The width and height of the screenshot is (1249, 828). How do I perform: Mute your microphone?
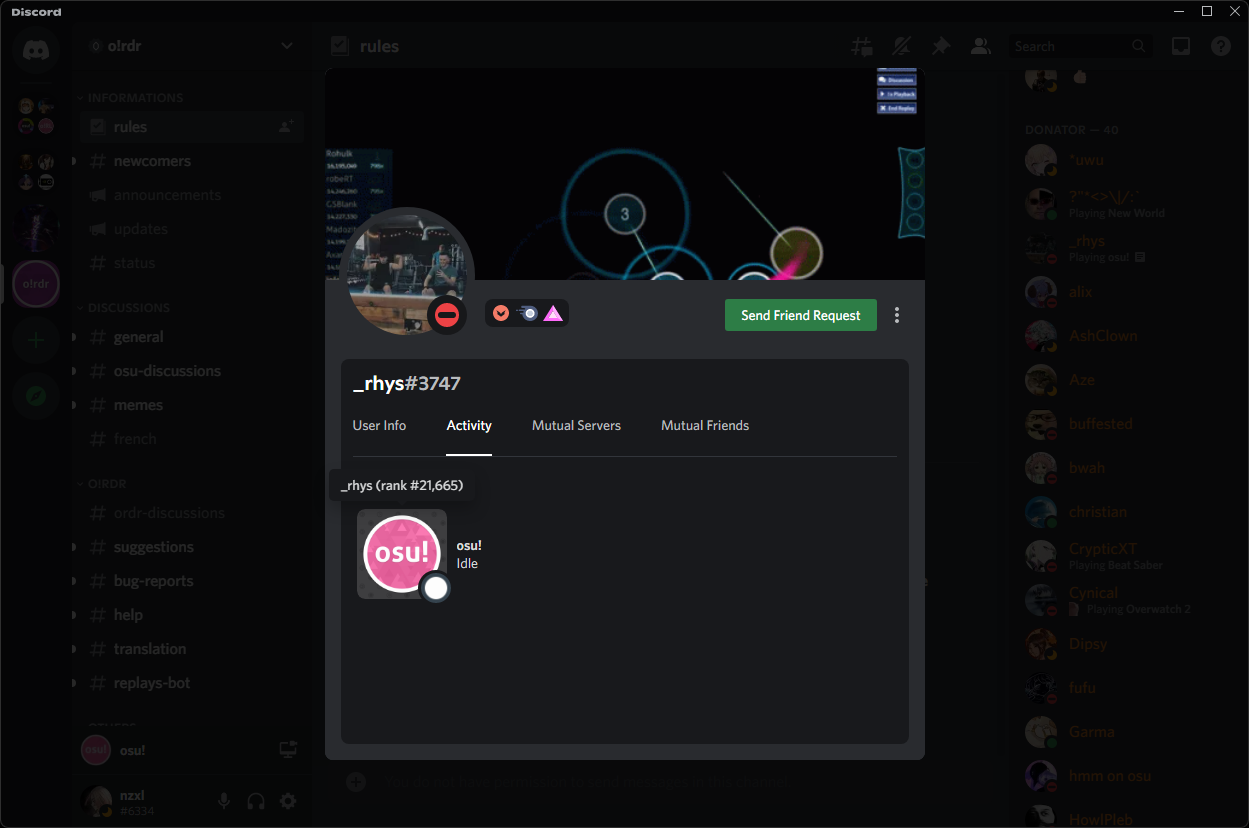(x=223, y=801)
